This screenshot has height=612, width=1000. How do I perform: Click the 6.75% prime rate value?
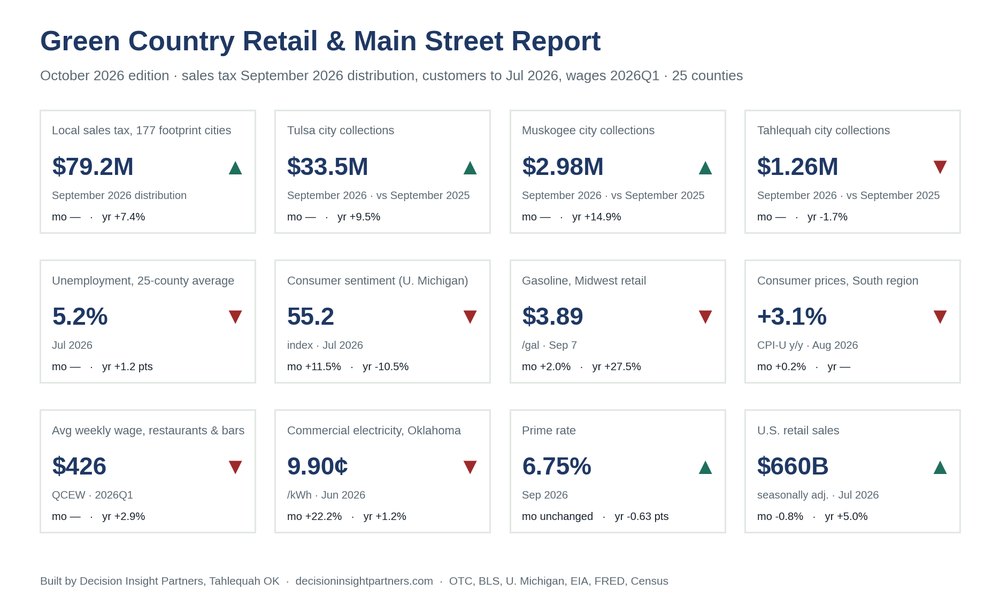point(556,466)
